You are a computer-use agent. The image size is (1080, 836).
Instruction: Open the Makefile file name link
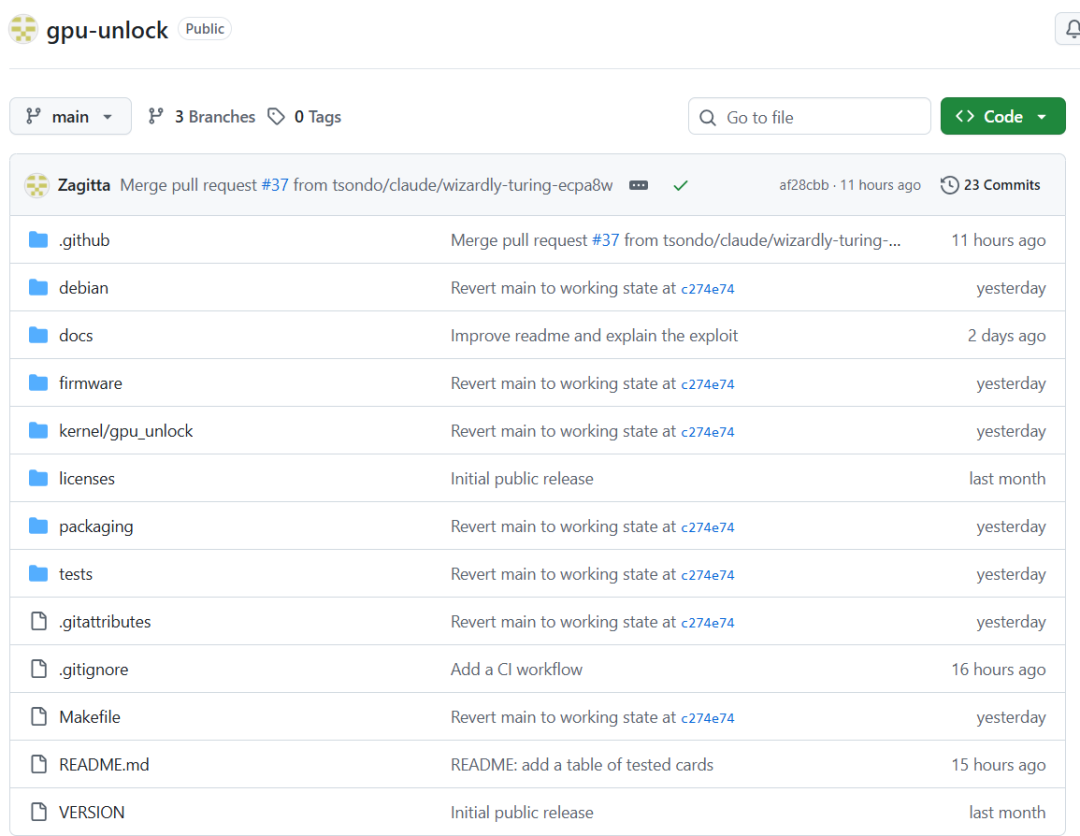[90, 717]
